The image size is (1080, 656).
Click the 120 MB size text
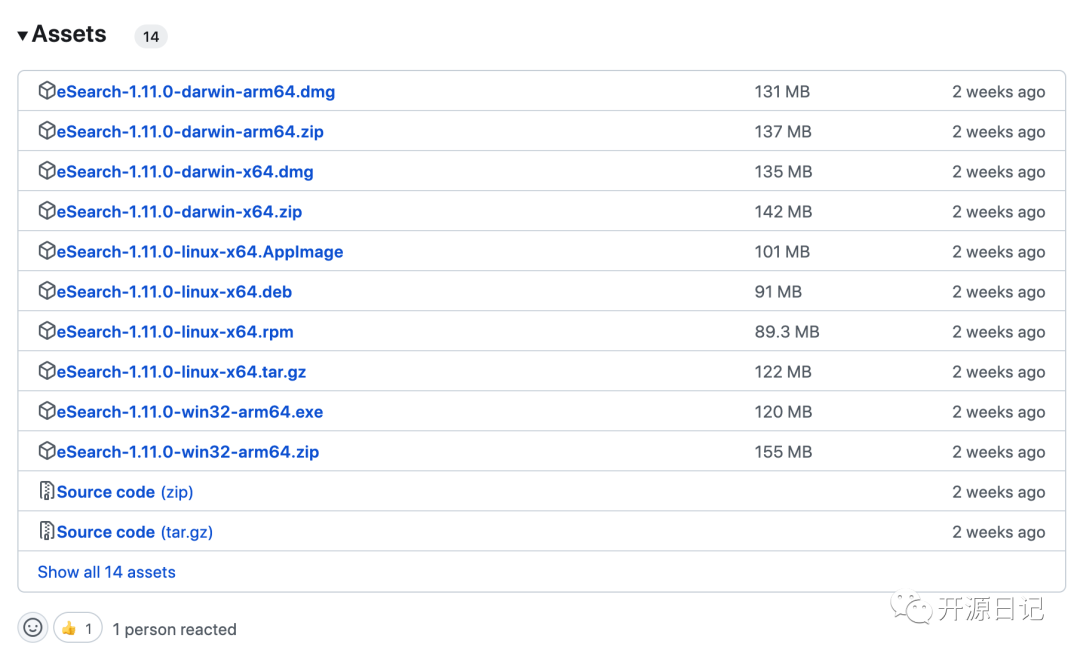click(x=783, y=411)
